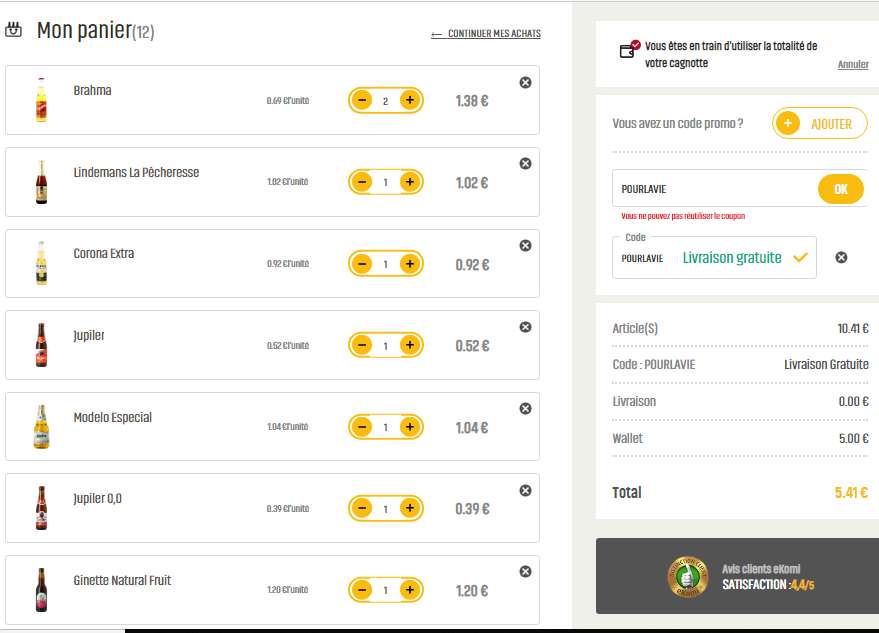This screenshot has width=879, height=633.
Task: Remove Corona Extra from the cart
Action: pyautogui.click(x=526, y=245)
